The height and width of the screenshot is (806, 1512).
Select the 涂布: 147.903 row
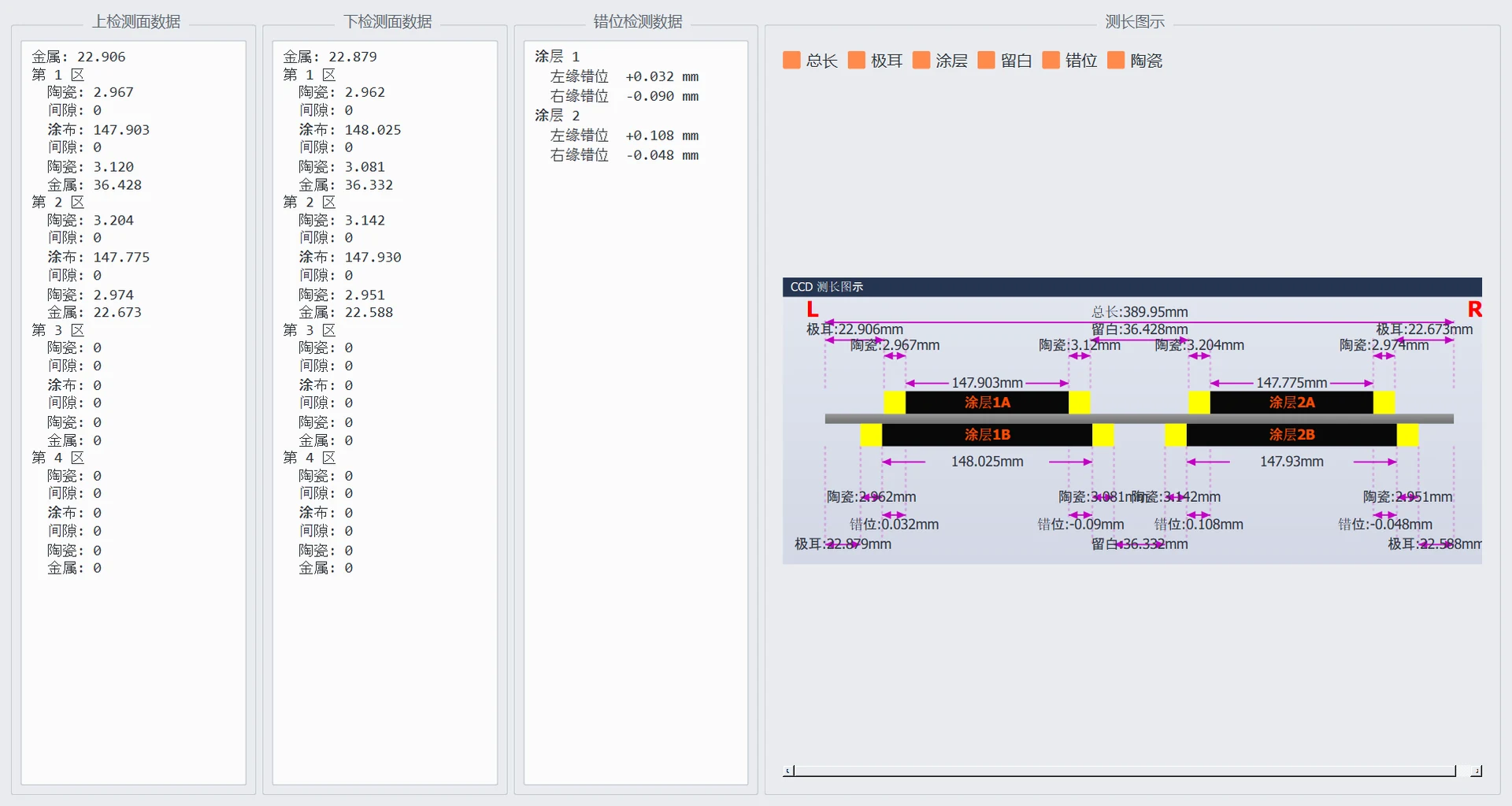(x=98, y=129)
